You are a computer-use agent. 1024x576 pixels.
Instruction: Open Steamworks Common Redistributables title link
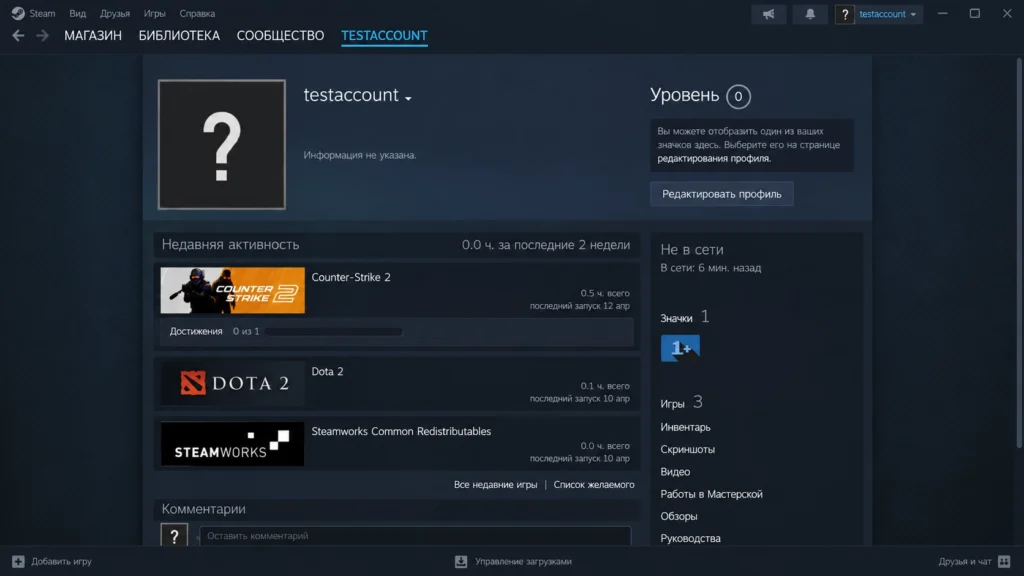coord(401,431)
